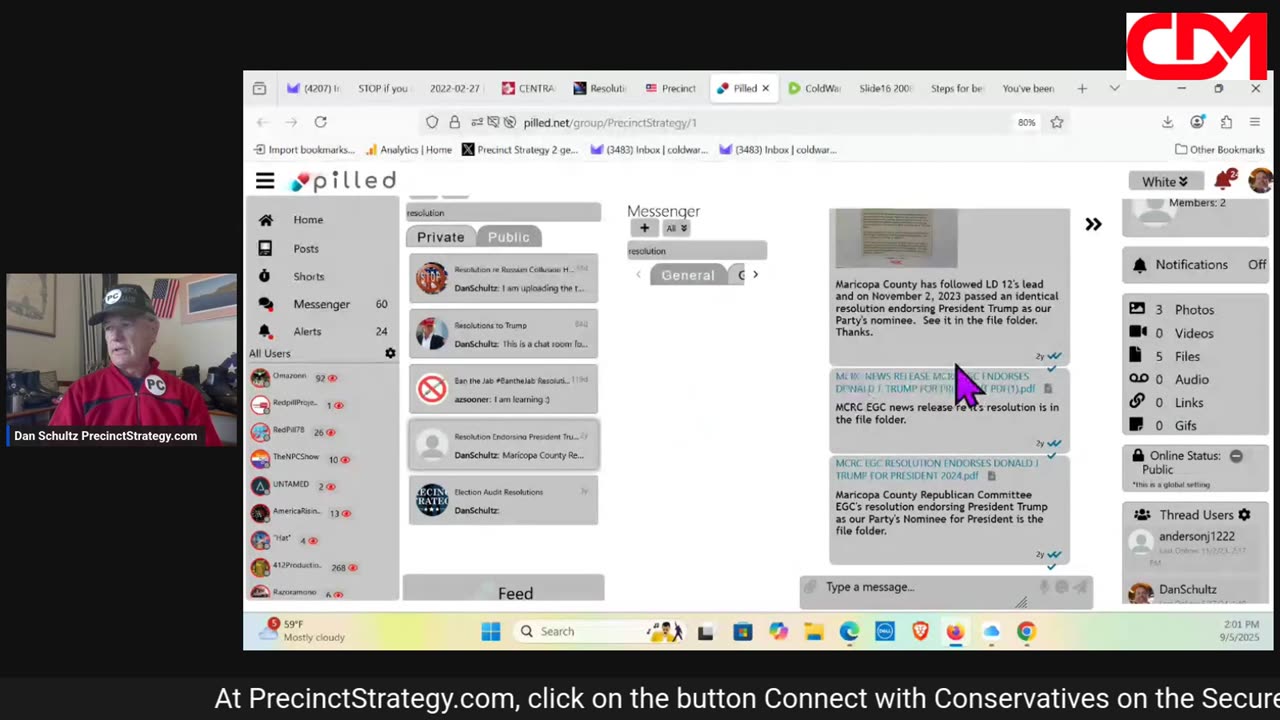Image resolution: width=1280 pixels, height=720 pixels.
Task: Click Messenger search field with resolution
Action: coord(697,251)
